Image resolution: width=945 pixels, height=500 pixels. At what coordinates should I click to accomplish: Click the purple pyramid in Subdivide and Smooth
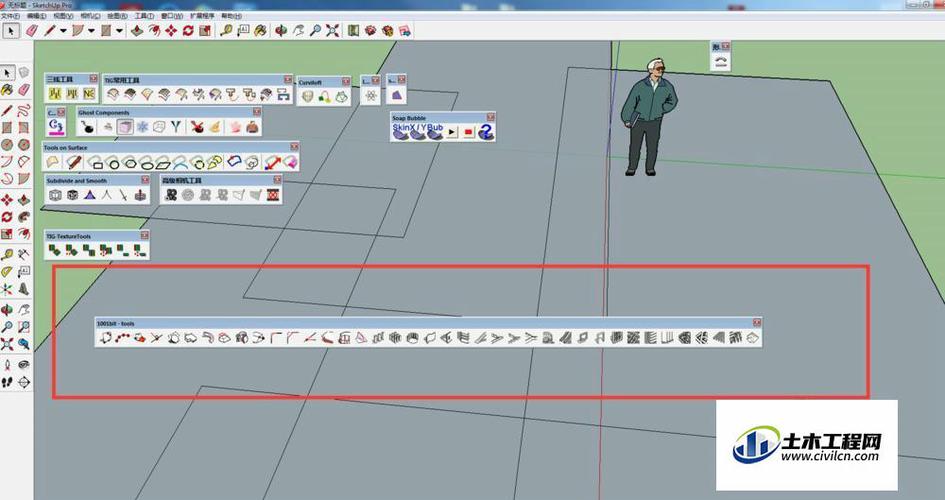pos(90,195)
